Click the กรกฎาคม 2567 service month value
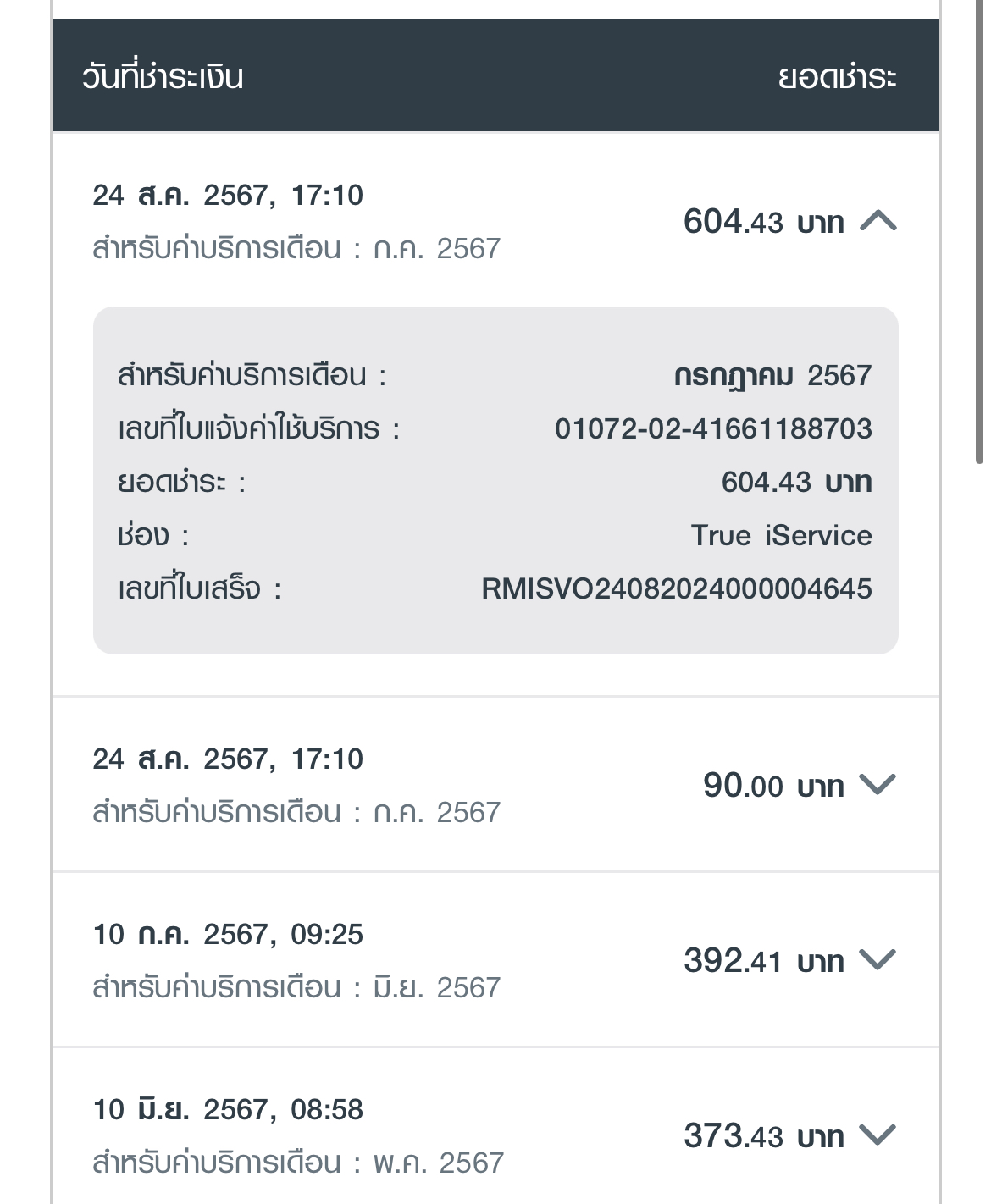 point(772,375)
